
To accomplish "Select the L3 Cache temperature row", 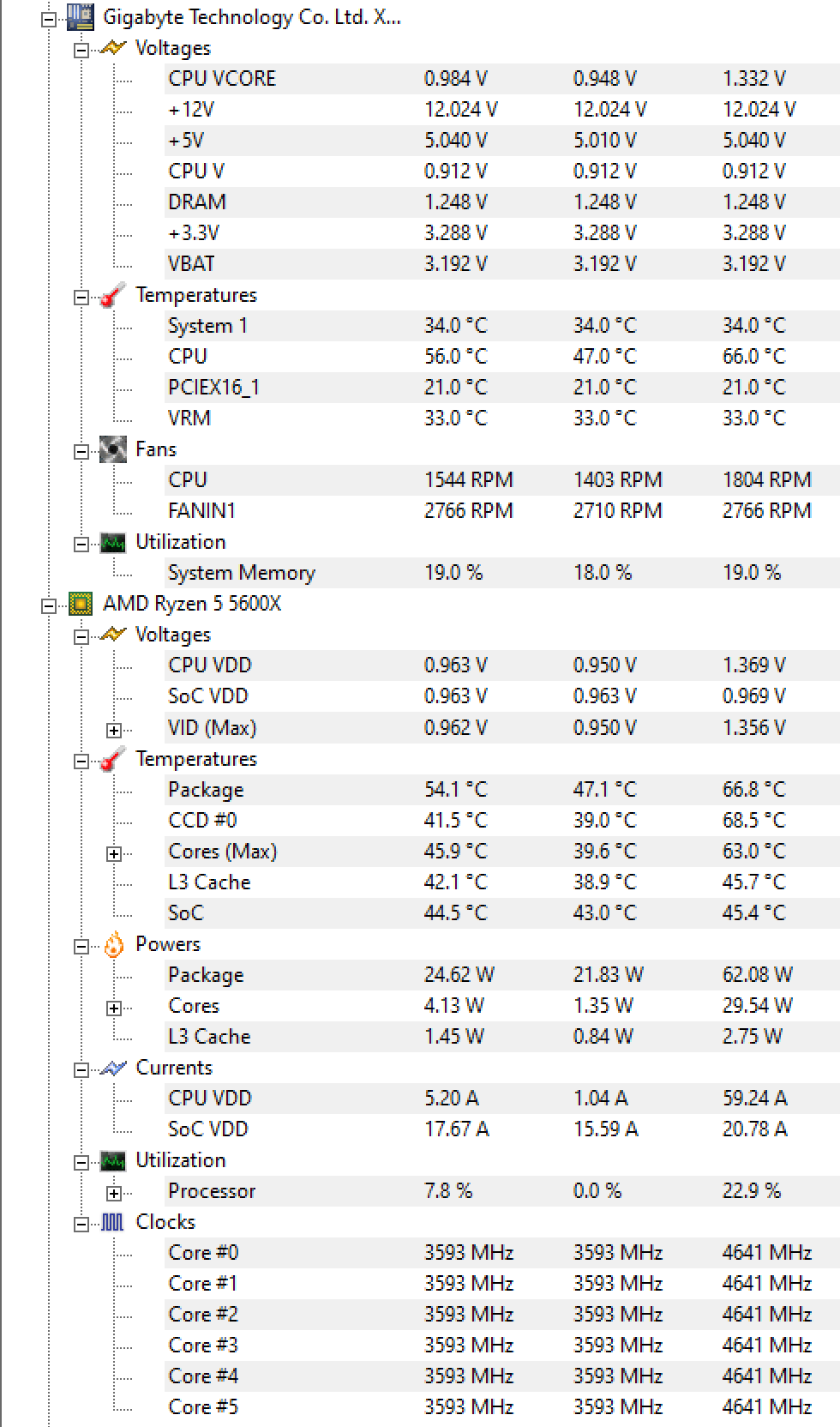I will click(502, 882).
